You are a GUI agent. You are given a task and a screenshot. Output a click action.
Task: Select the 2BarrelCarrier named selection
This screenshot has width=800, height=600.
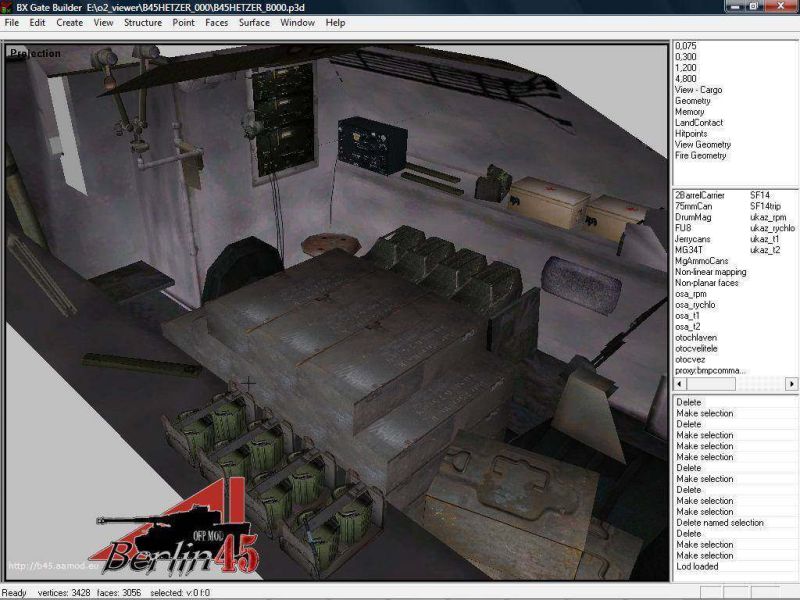click(700, 195)
